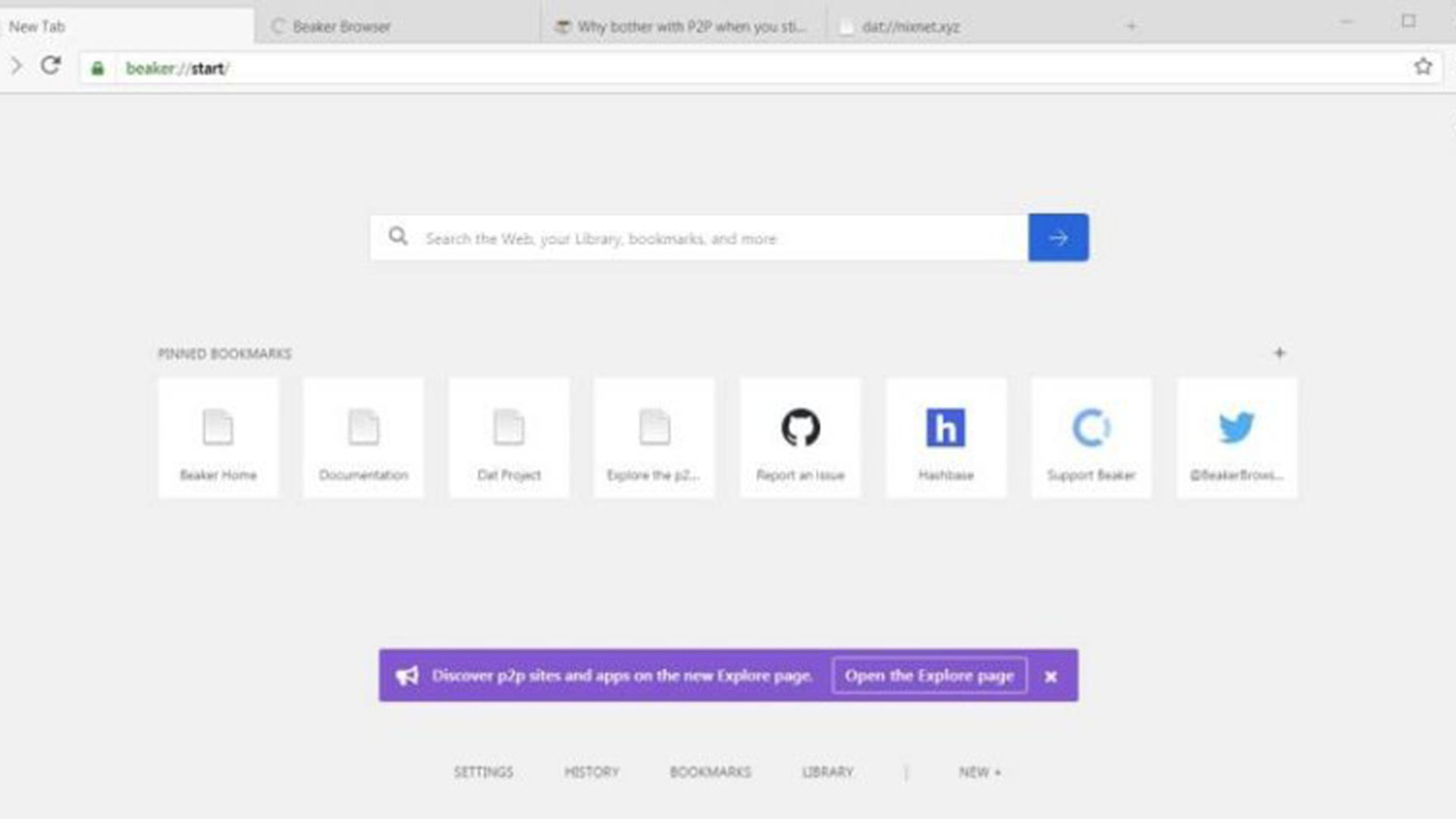The image size is (1456, 819).
Task: Click Open the Explore page button
Action: (929, 676)
